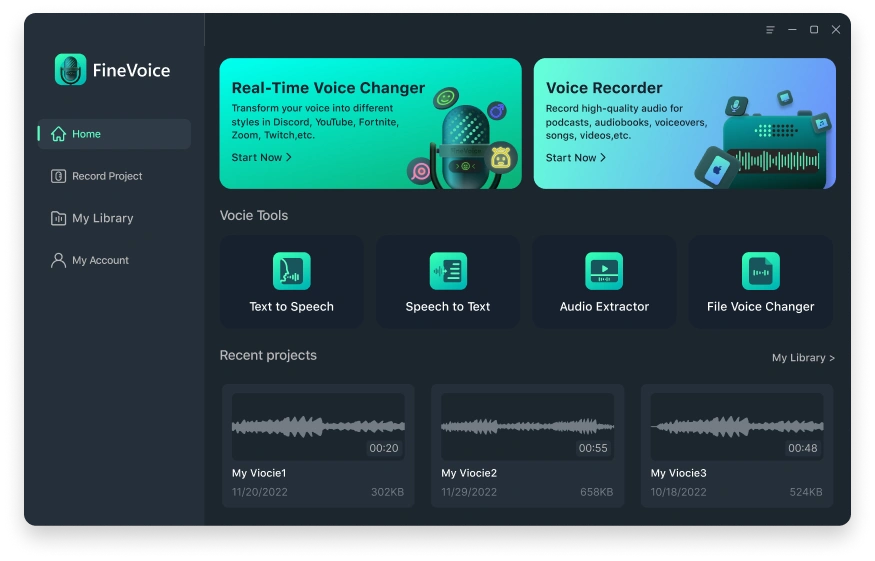Click the 658KB file size
The height and width of the screenshot is (561, 875).
click(x=597, y=492)
